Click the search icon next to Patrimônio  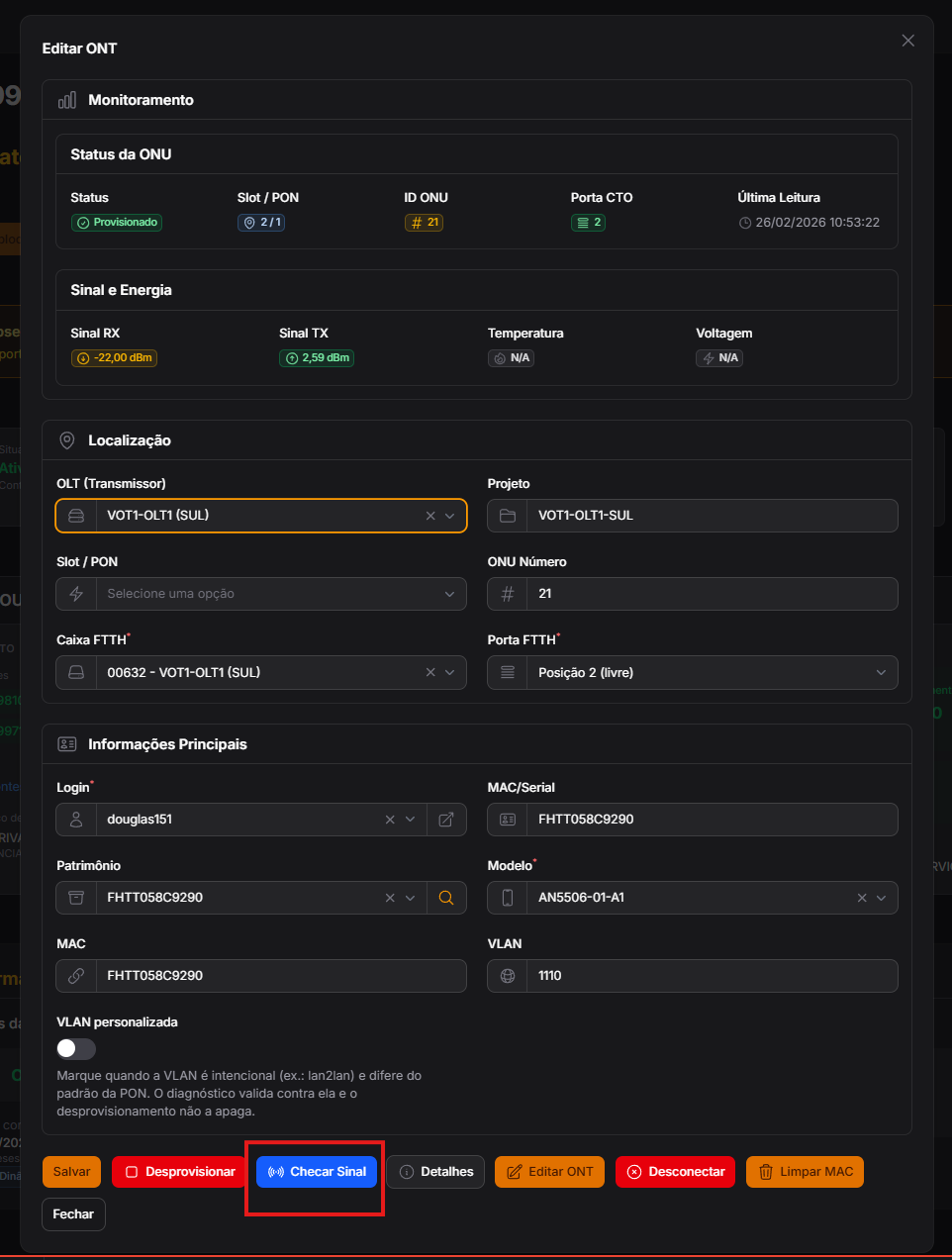click(x=446, y=898)
